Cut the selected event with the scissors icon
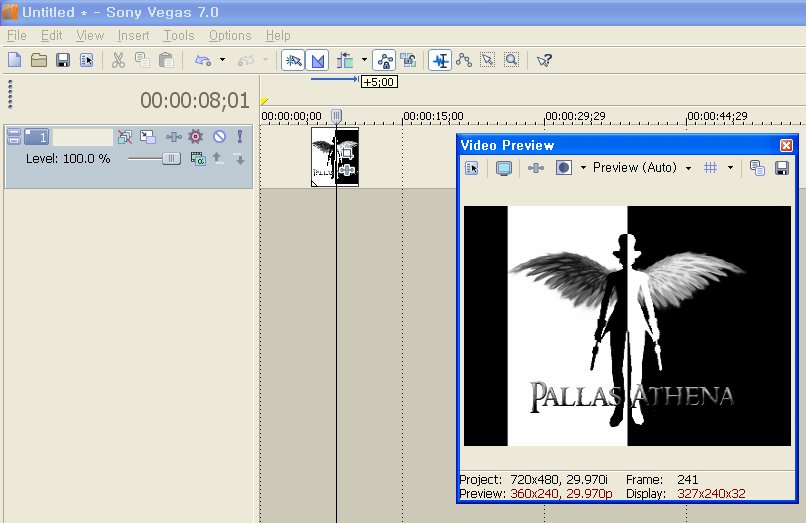Image resolution: width=806 pixels, height=523 pixels. 118,60
